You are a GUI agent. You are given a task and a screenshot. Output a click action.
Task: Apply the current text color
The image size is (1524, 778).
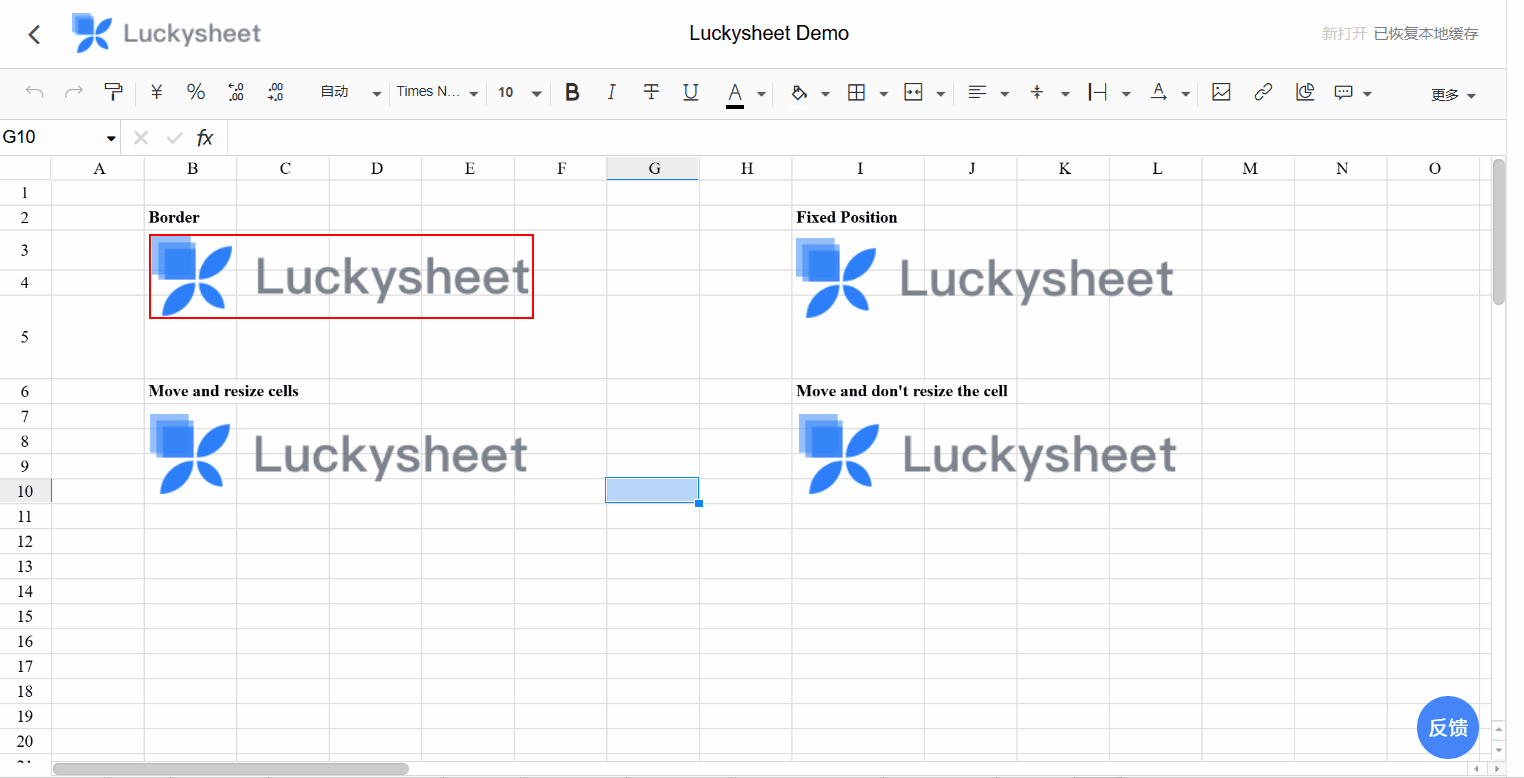coord(735,94)
